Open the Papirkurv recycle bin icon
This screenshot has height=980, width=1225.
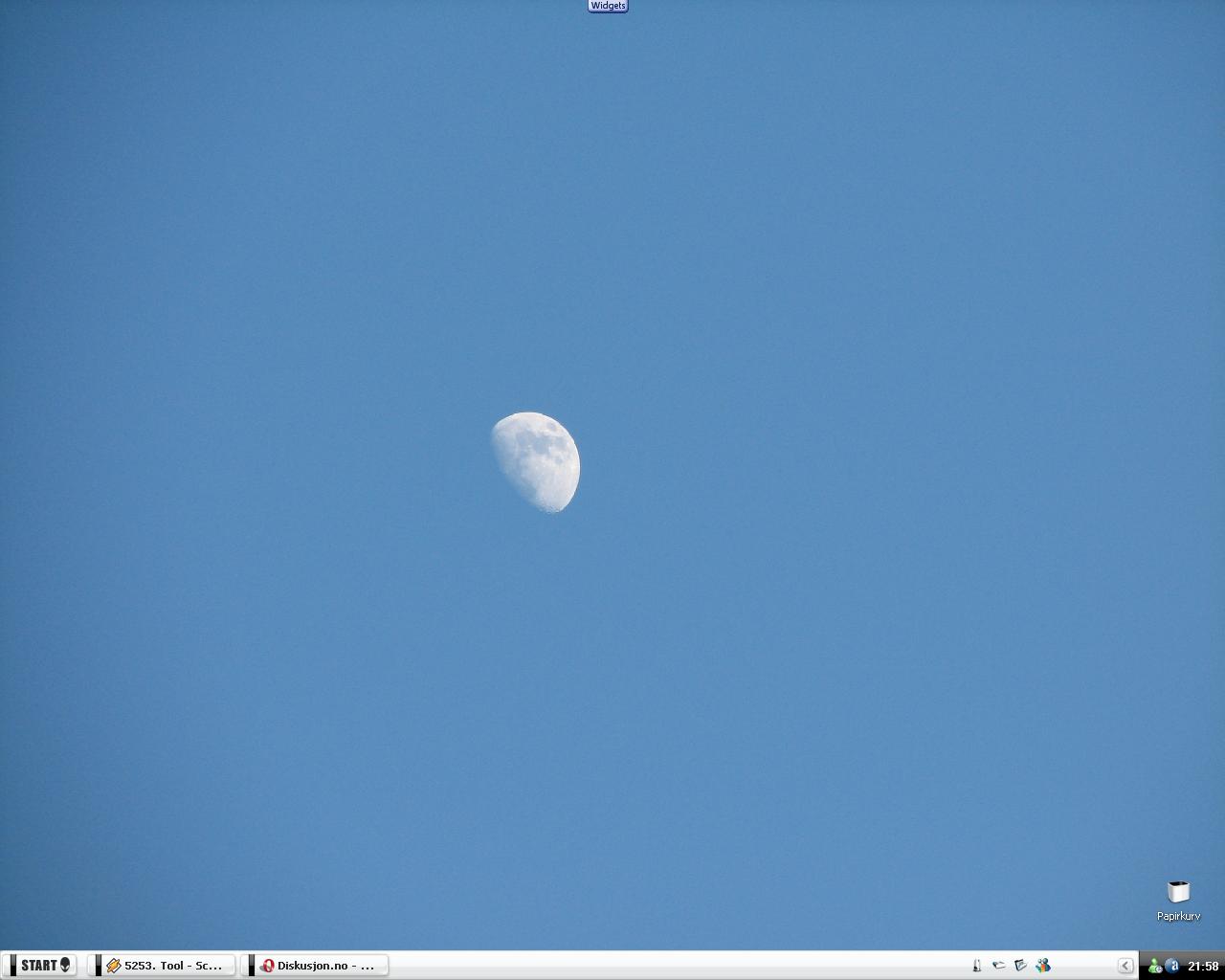point(1178,901)
